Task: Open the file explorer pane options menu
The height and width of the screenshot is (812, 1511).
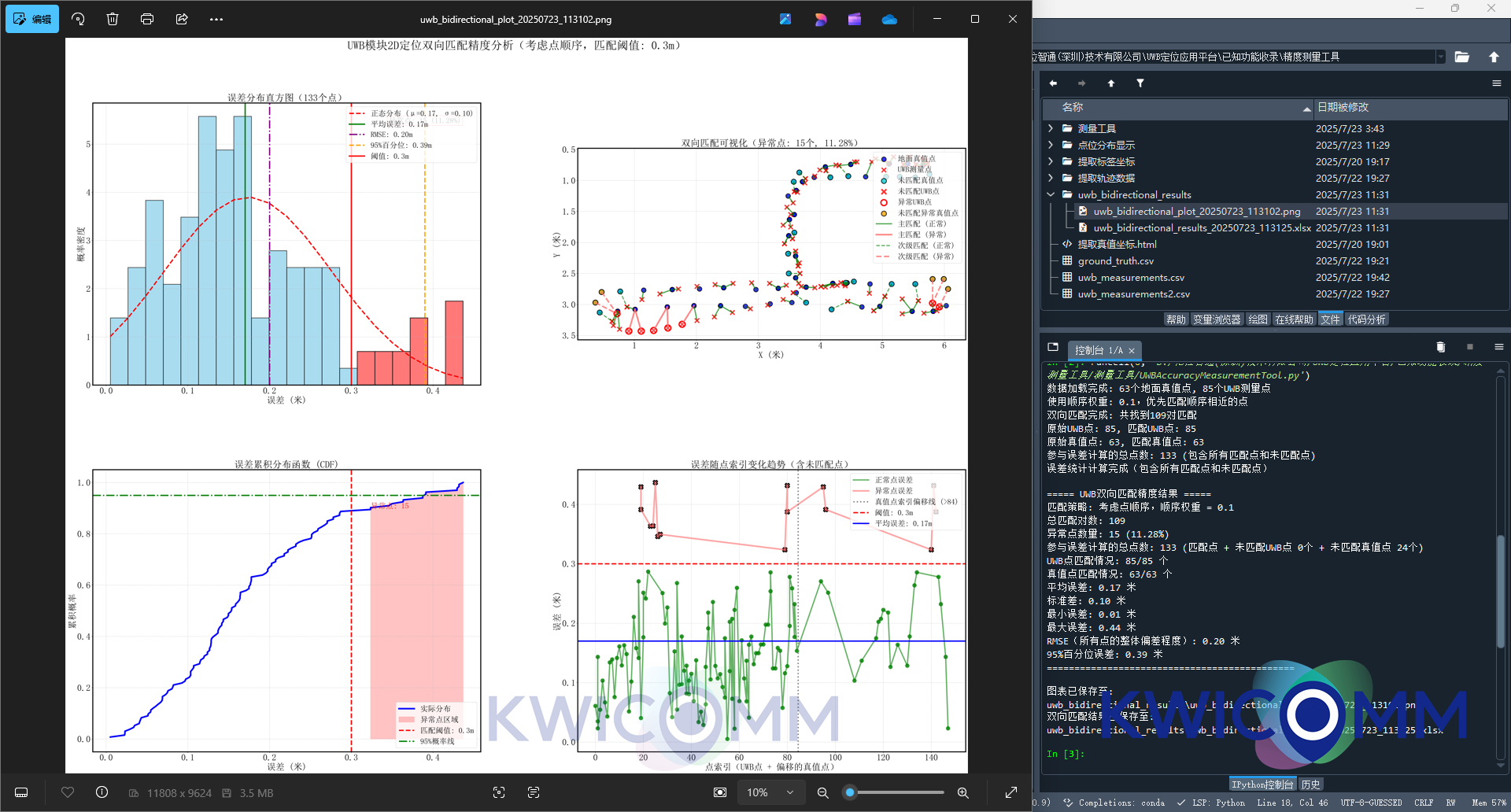Action: pos(1497,83)
